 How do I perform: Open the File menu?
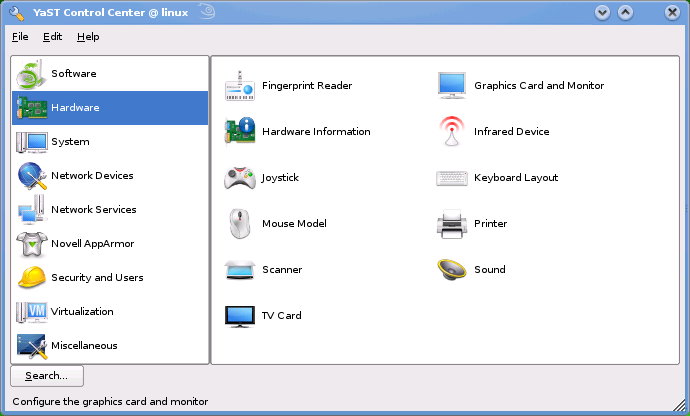tap(20, 37)
